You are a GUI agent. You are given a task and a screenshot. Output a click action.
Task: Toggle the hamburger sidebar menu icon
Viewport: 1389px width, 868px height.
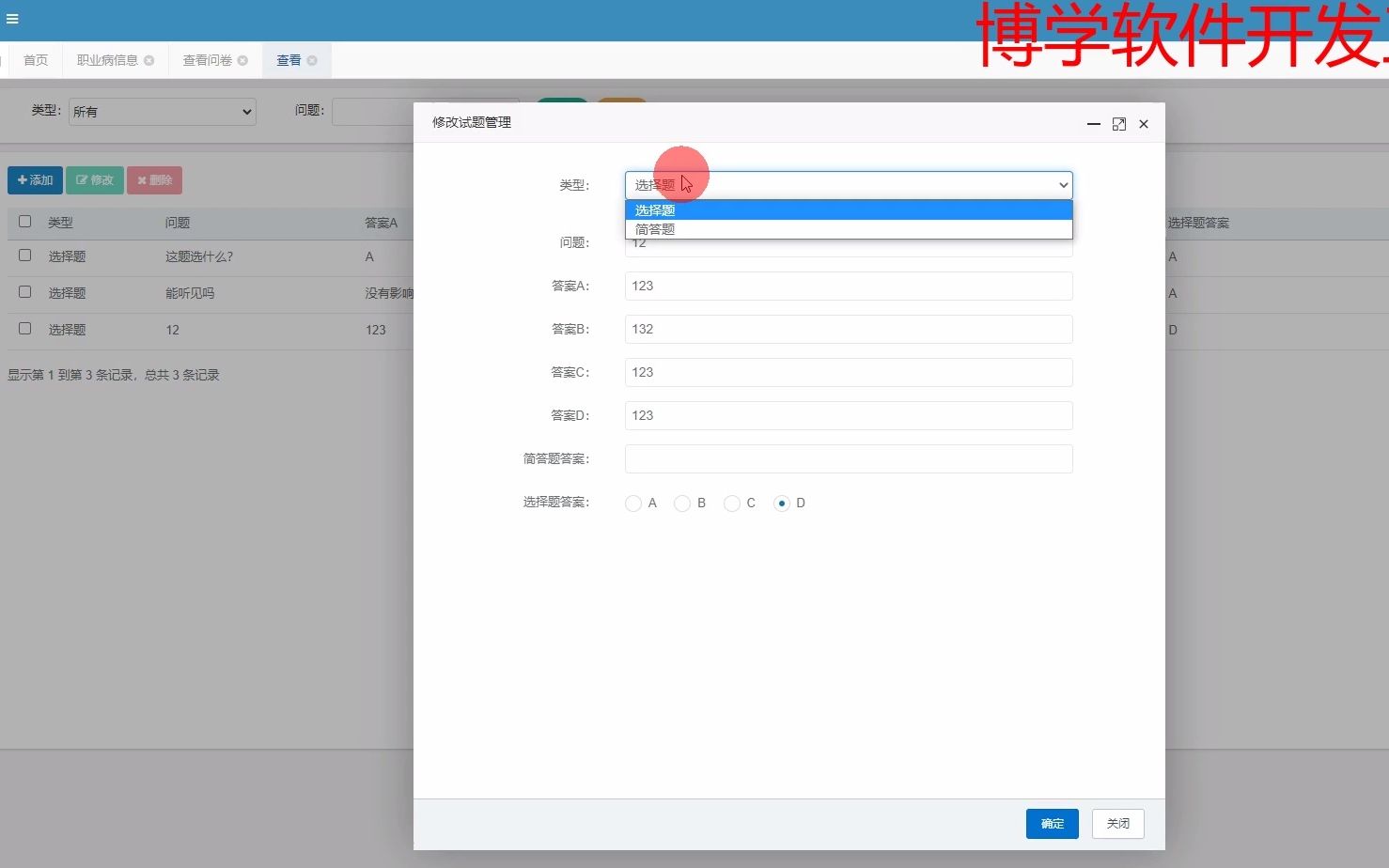pyautogui.click(x=12, y=19)
